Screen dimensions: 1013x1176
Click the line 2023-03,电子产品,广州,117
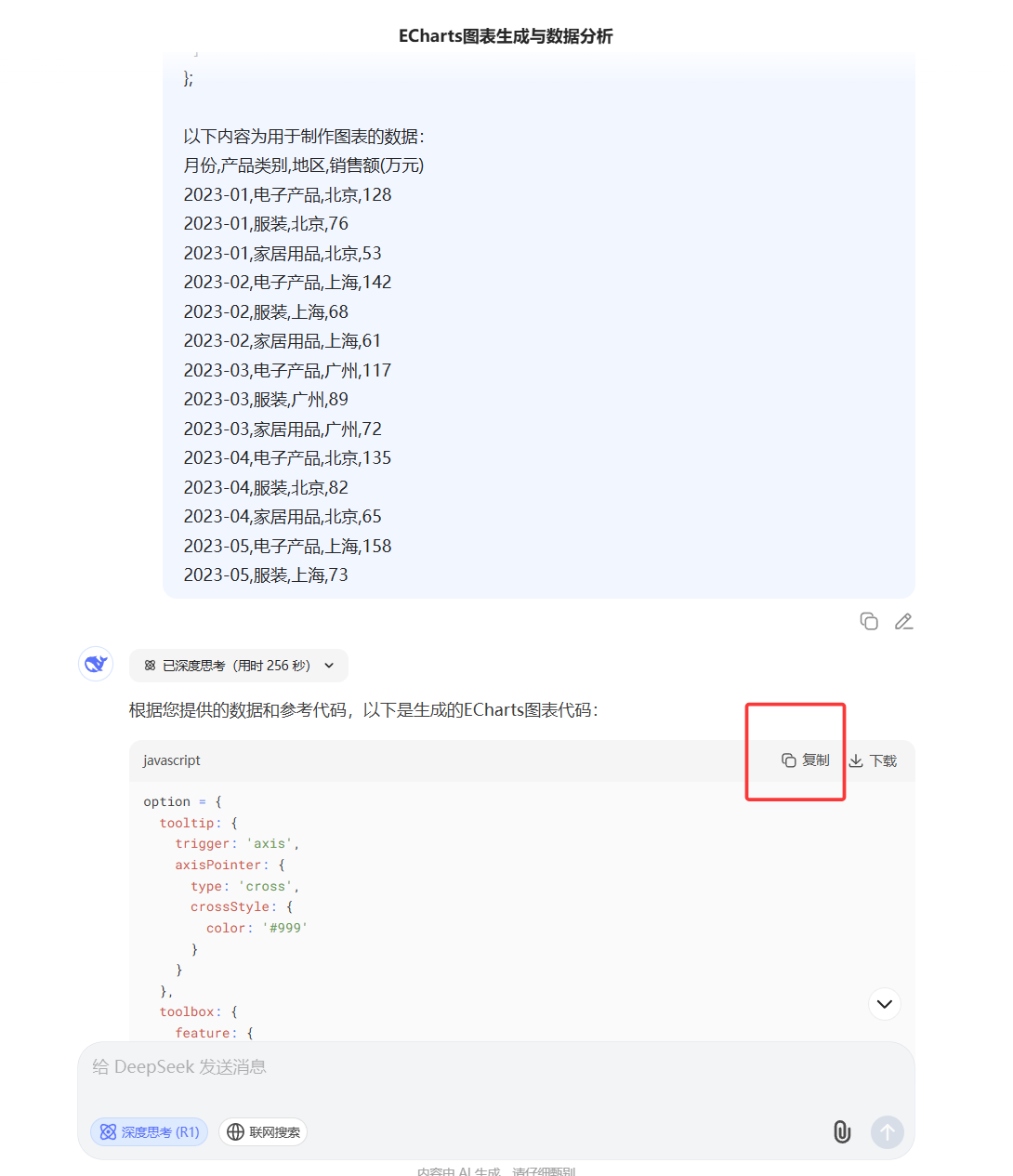tap(287, 370)
